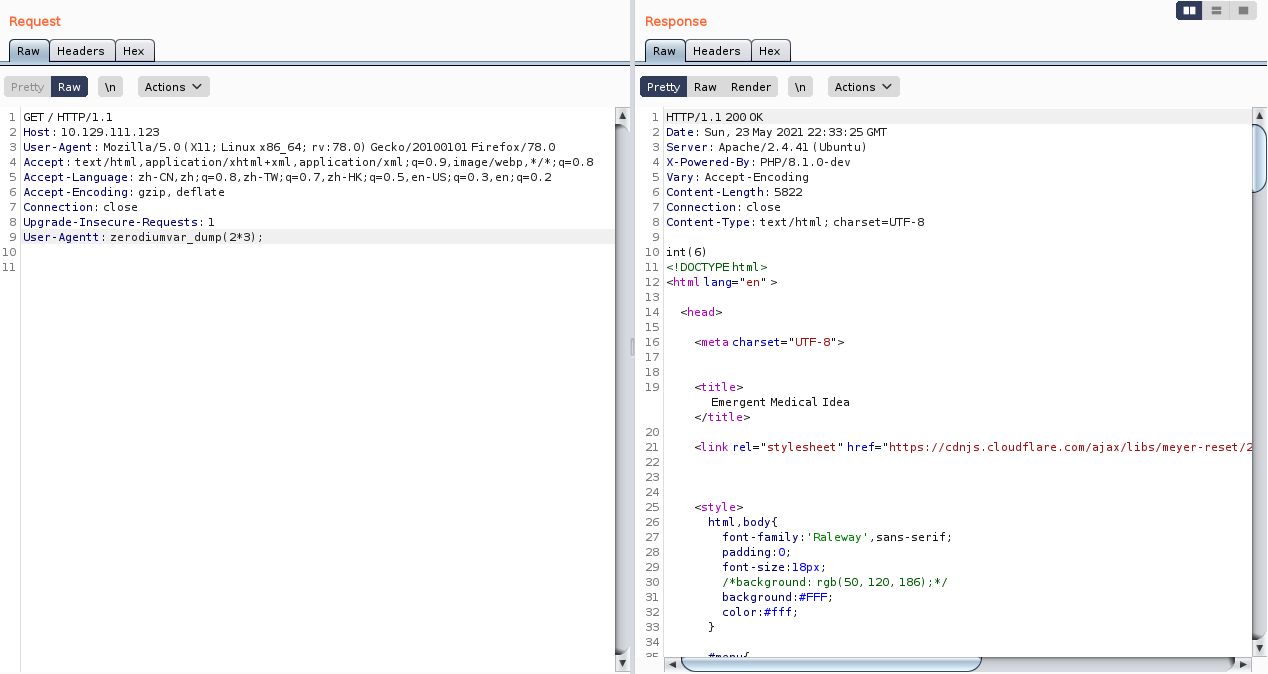
Task: Click the font-family 'Raleway' CSS line
Action: tap(837, 537)
